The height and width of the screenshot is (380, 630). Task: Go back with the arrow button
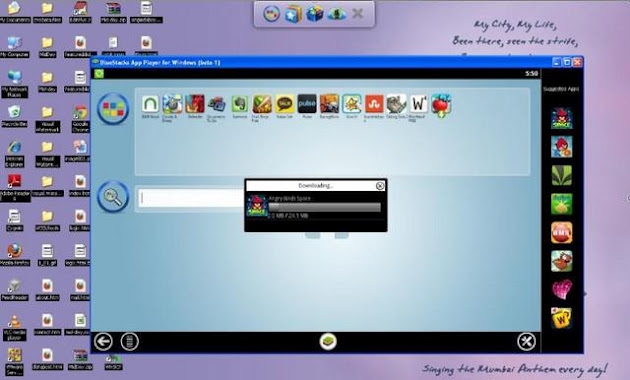pos(103,341)
